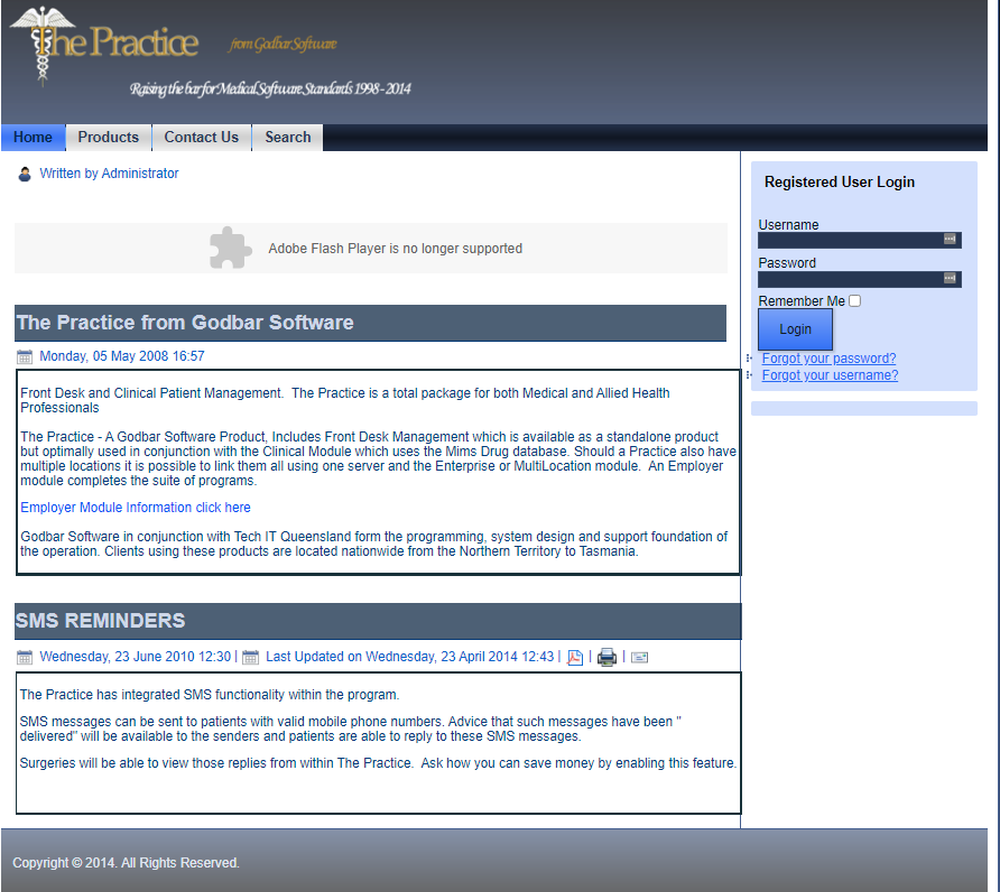Click the printer icon for SMS Reminders
Screen dimensions: 1000x892
click(607, 657)
